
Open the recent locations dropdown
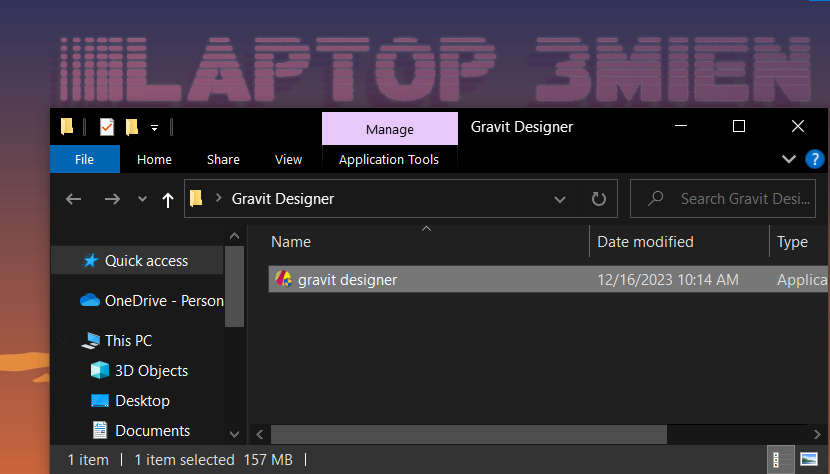(x=142, y=199)
